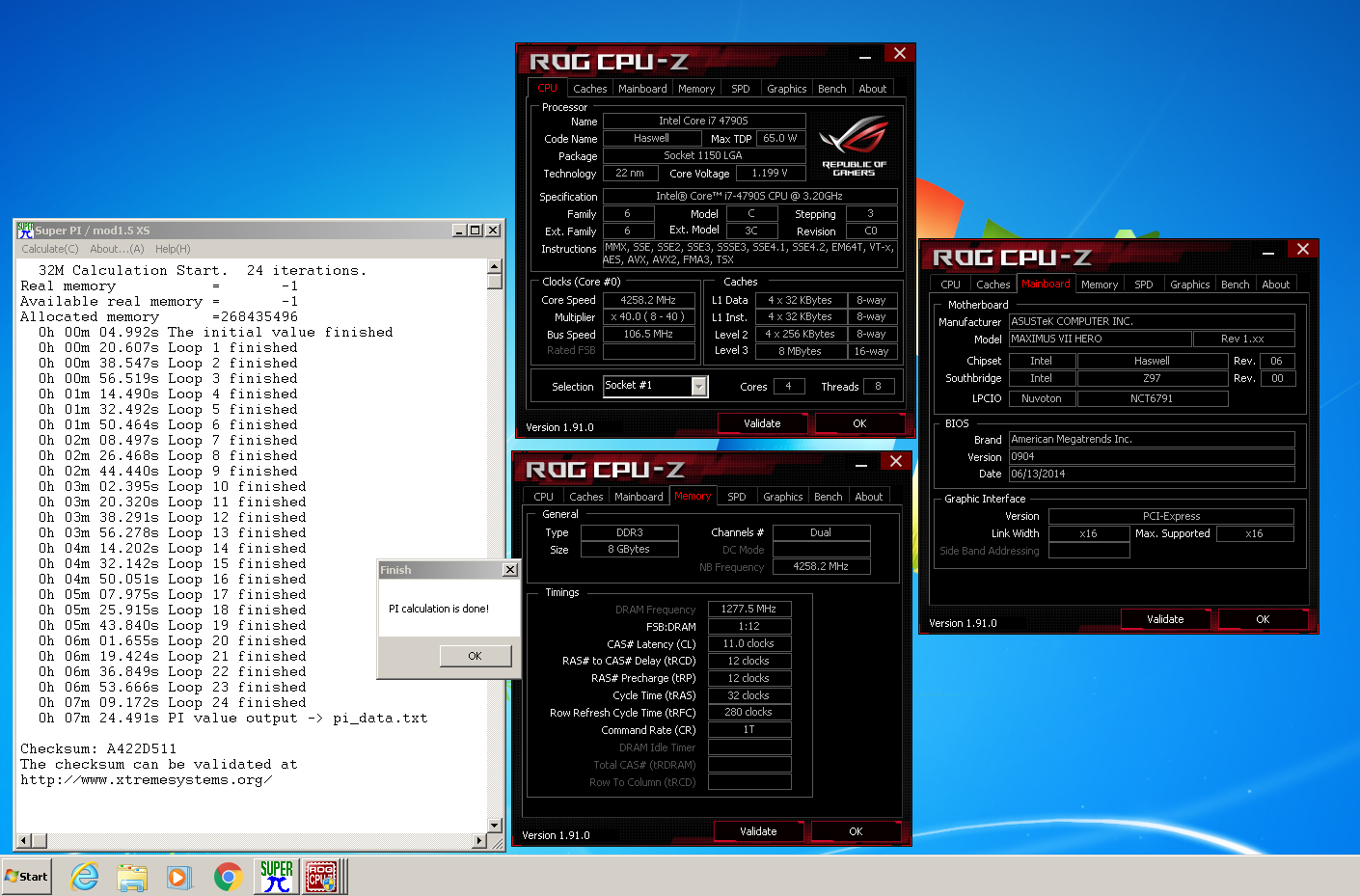Click Super PI vertical scrollbar up arrow
Screen dimensions: 1360x896
pyautogui.click(x=495, y=266)
